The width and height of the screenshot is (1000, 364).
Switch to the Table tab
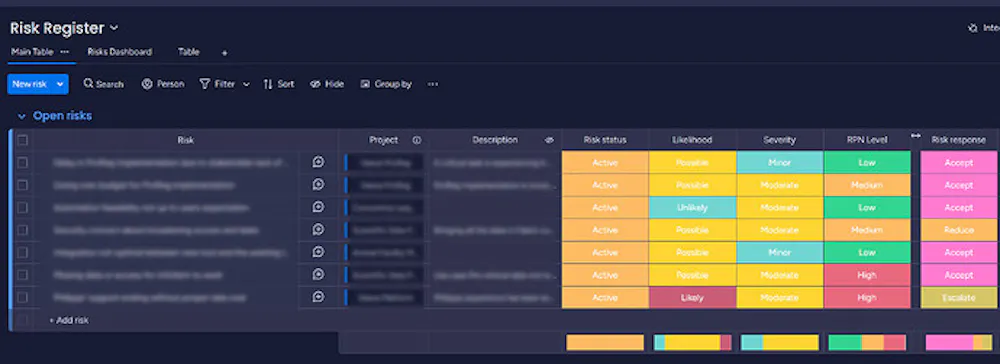pyautogui.click(x=189, y=52)
